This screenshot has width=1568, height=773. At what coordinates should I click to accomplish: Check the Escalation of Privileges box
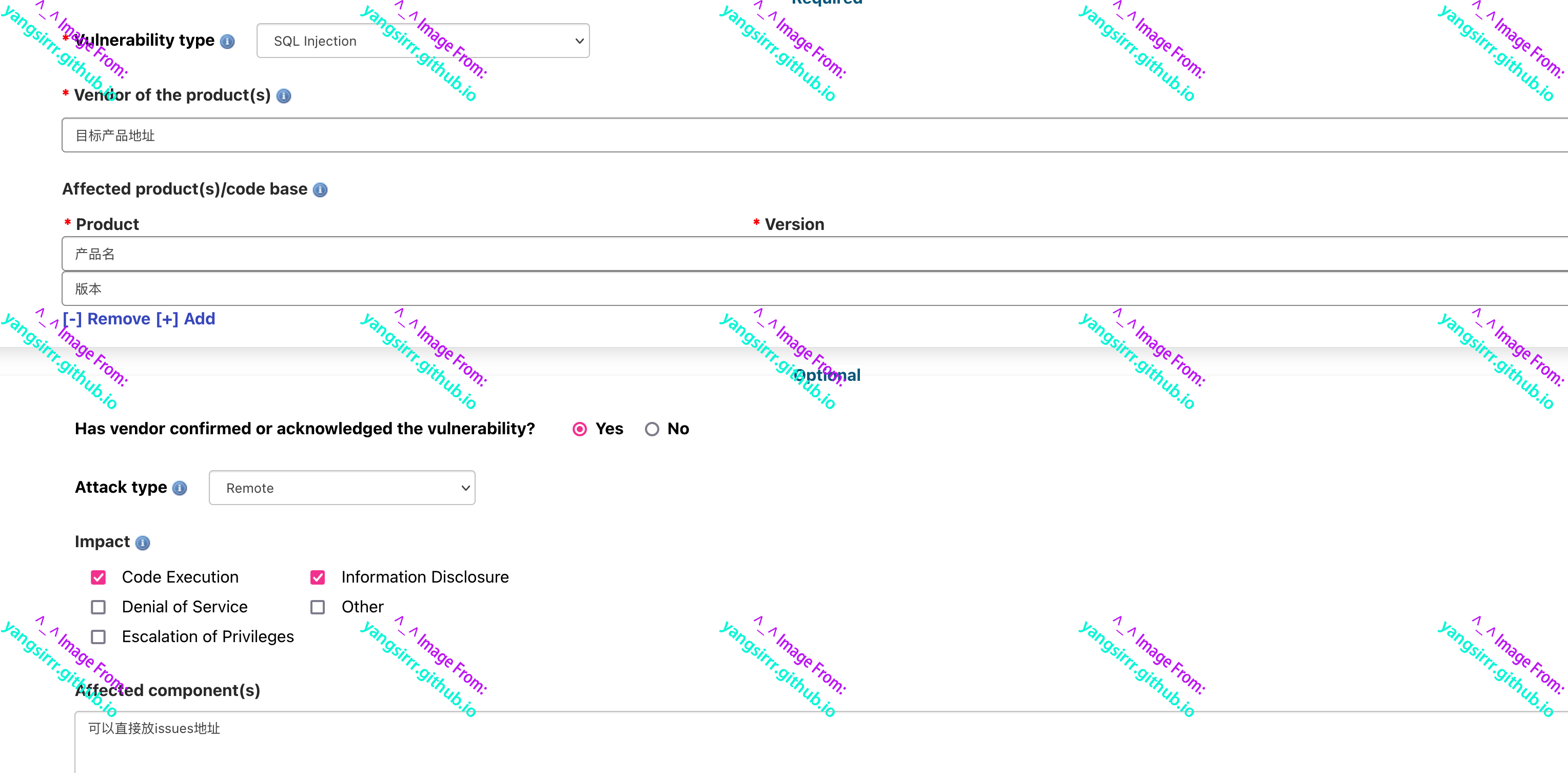[x=98, y=637]
